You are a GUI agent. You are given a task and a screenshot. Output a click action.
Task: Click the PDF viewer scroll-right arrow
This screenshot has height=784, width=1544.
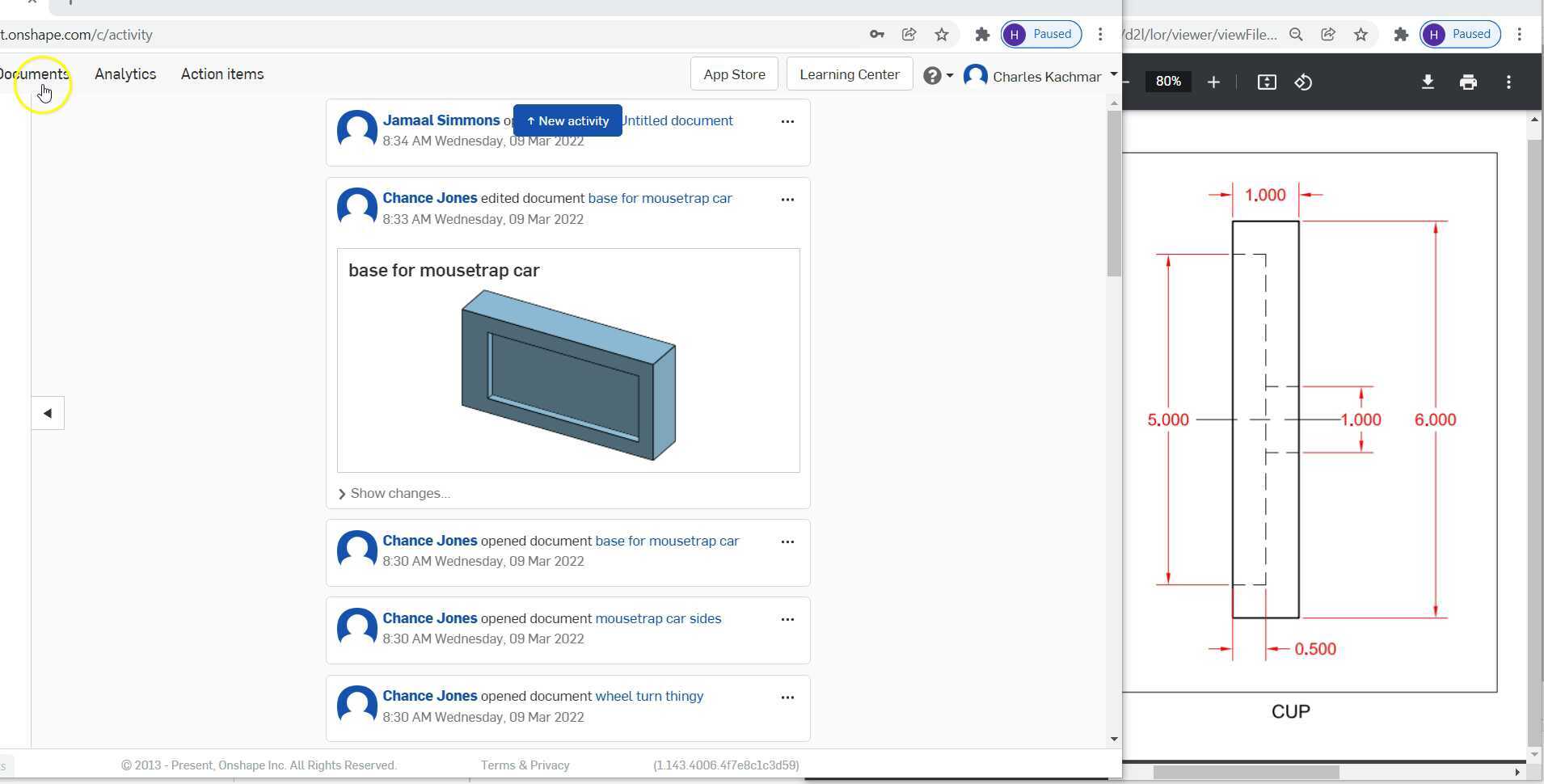1517,773
